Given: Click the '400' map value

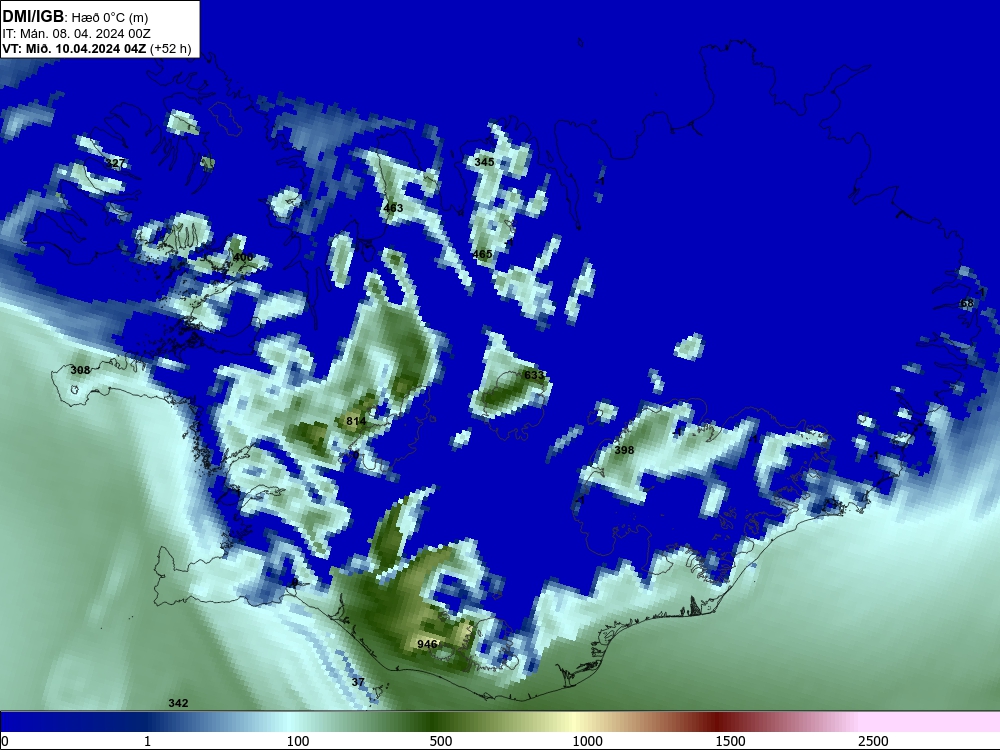Looking at the screenshot, I should tap(243, 257).
